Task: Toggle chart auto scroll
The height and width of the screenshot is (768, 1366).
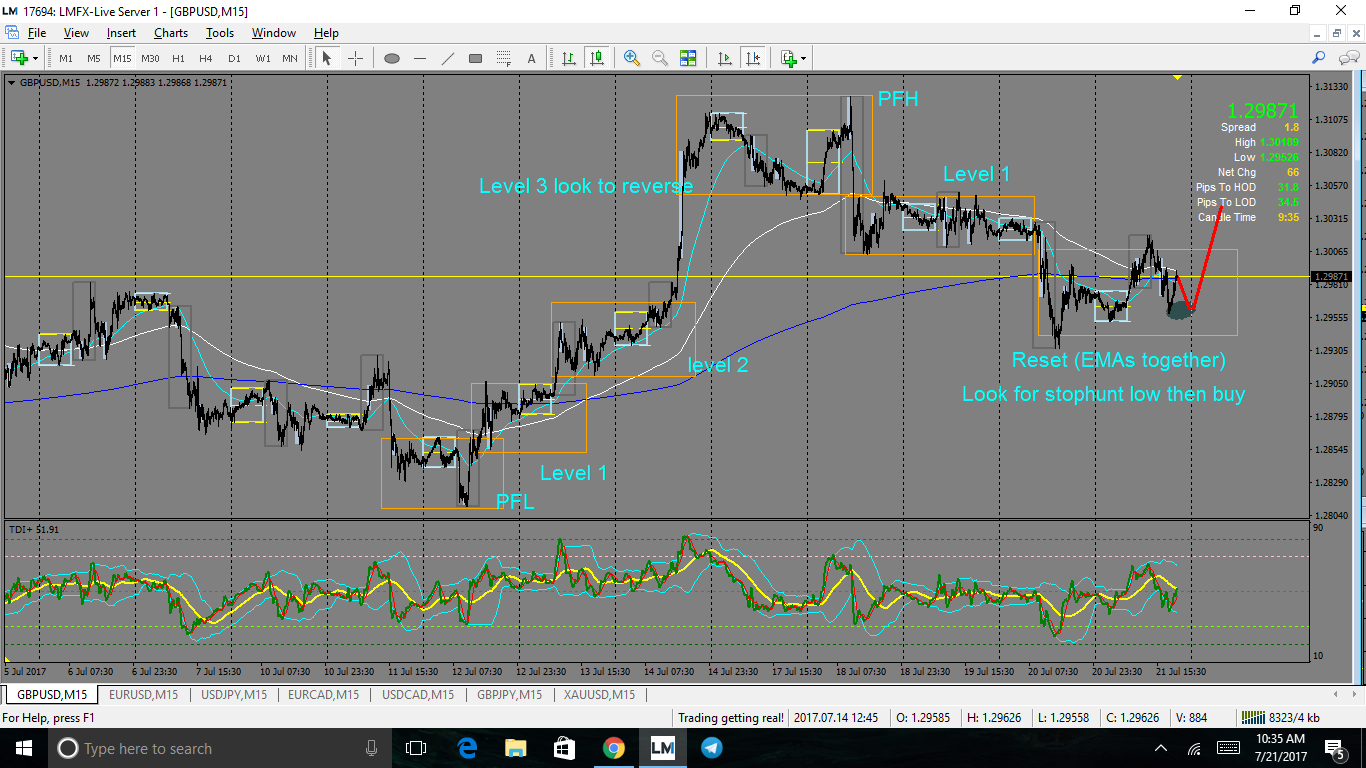Action: click(x=725, y=58)
